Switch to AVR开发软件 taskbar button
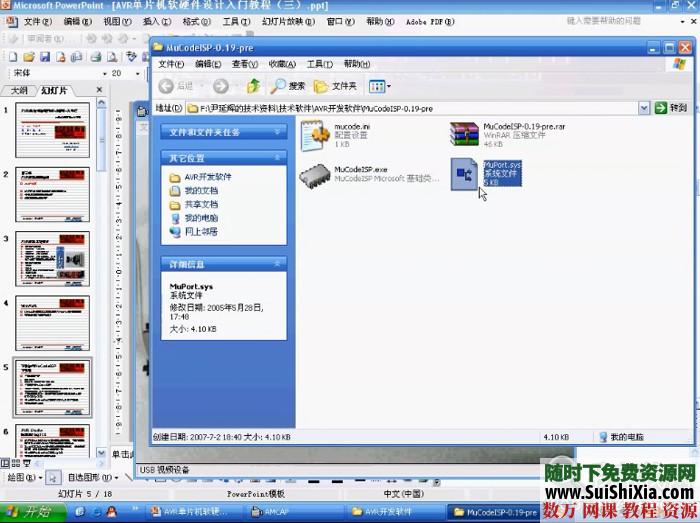This screenshot has width=700, height=523. click(393, 512)
